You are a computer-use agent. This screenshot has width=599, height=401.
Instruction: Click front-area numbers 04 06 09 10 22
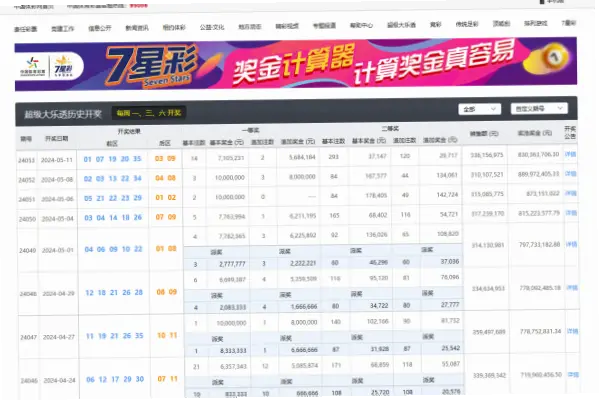[113, 249]
